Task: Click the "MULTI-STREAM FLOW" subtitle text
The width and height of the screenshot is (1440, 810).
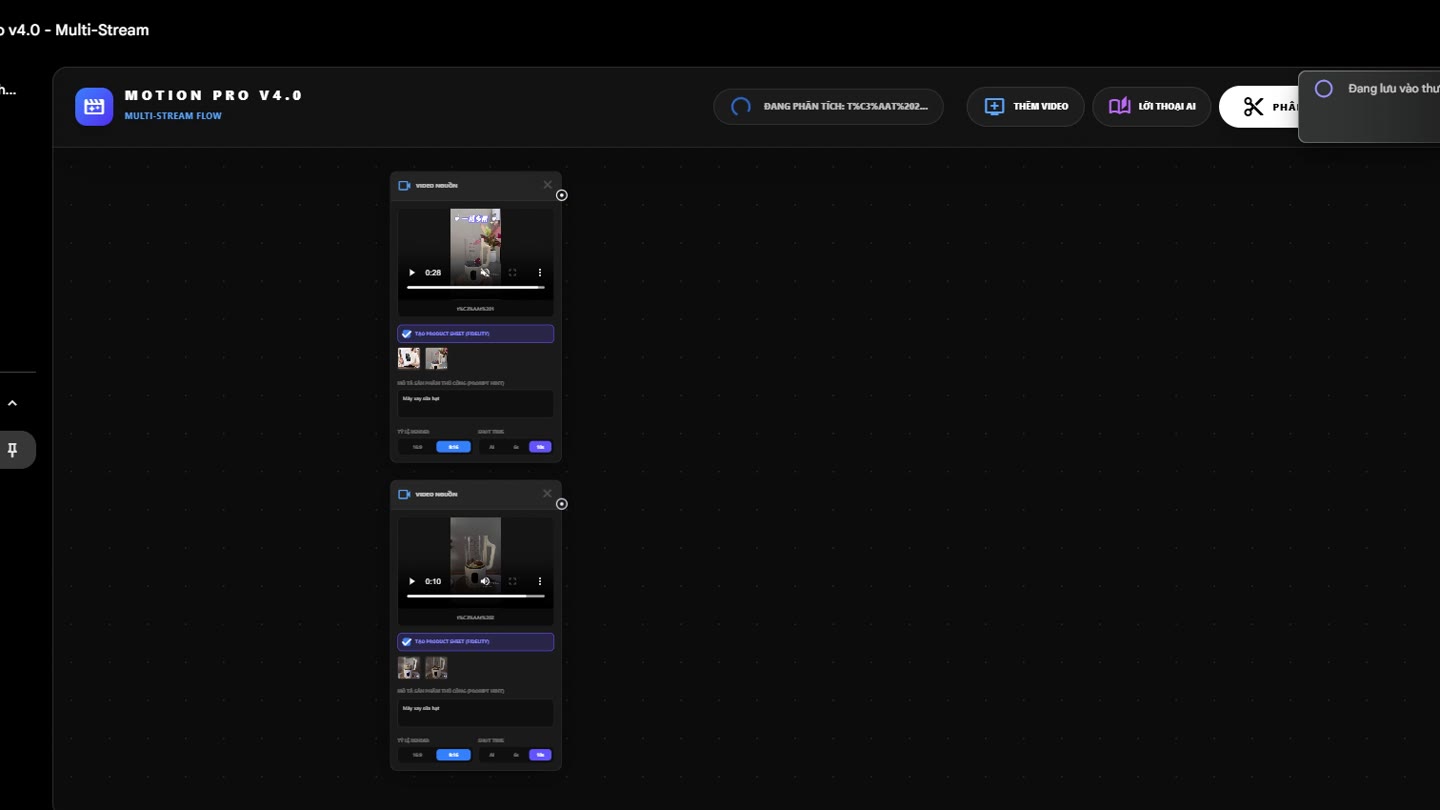Action: 173,116
